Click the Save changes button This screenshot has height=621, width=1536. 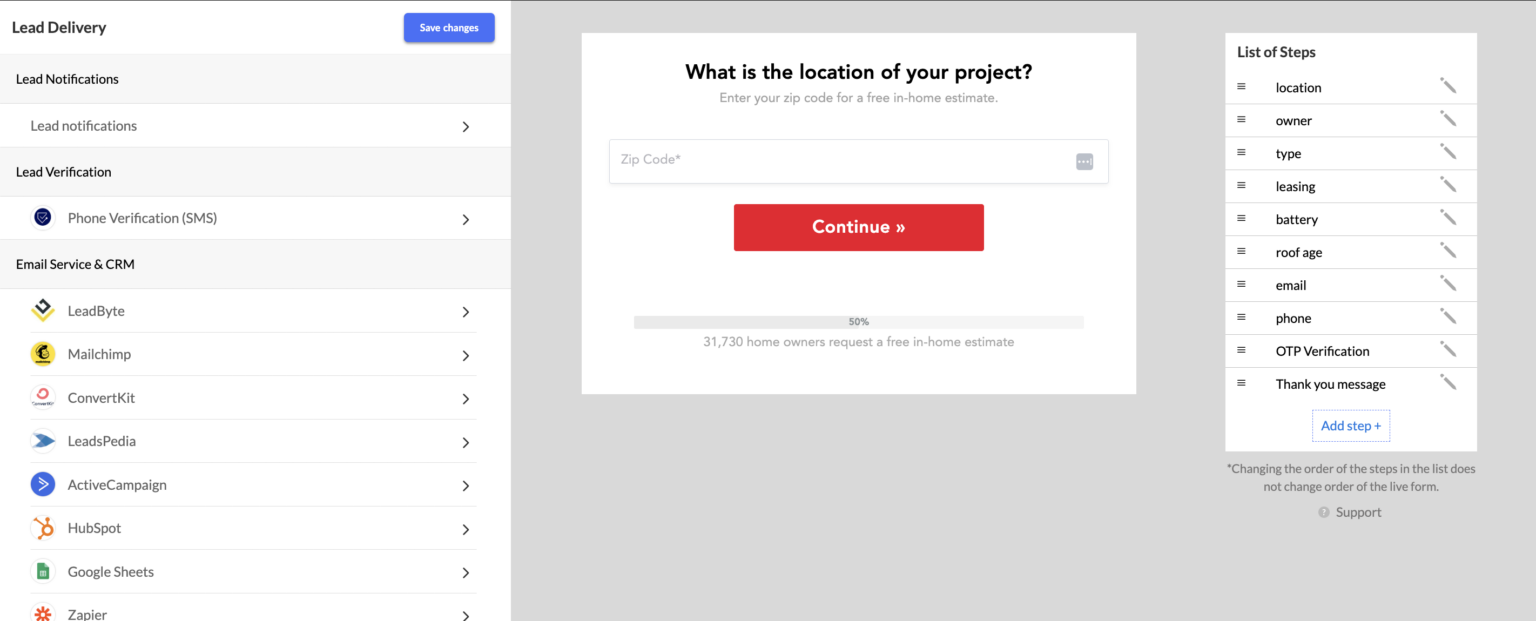(x=449, y=27)
